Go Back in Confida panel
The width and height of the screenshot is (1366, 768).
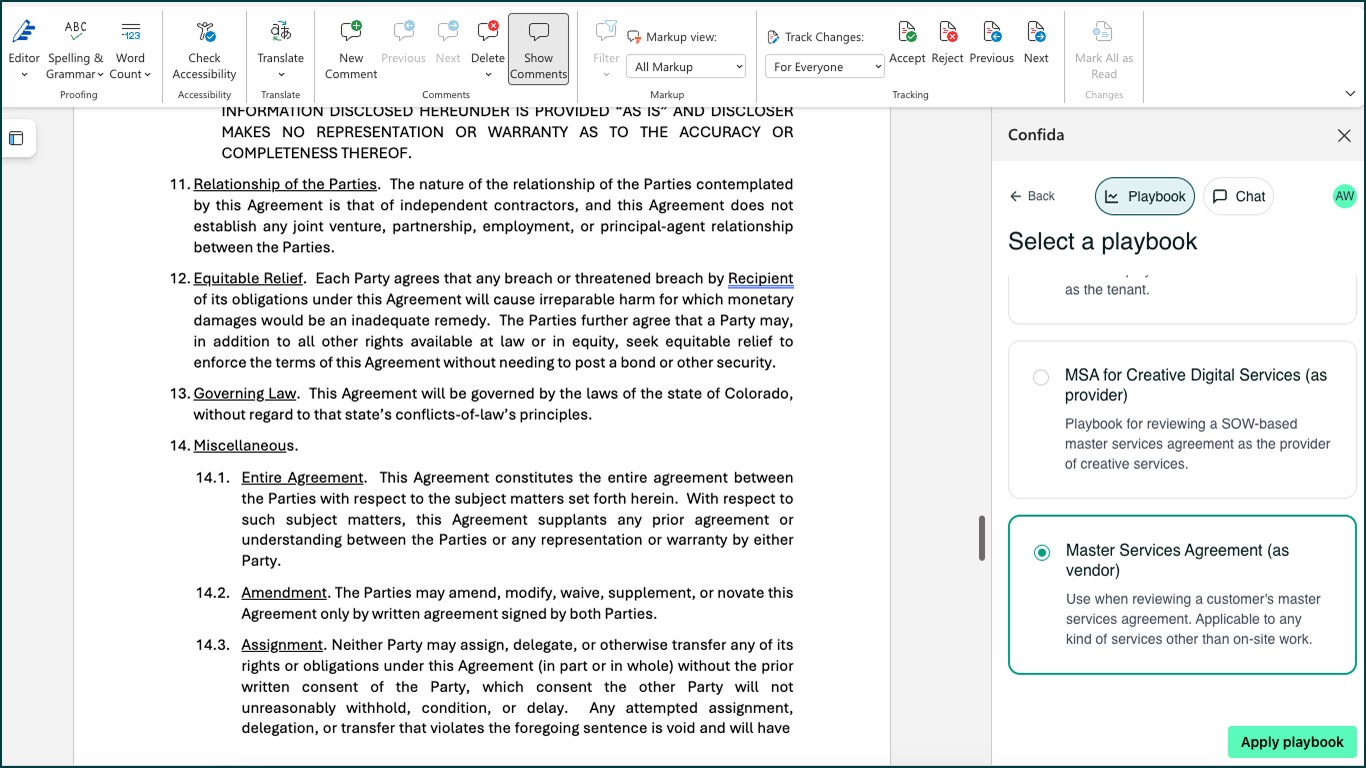pyautogui.click(x=1032, y=196)
